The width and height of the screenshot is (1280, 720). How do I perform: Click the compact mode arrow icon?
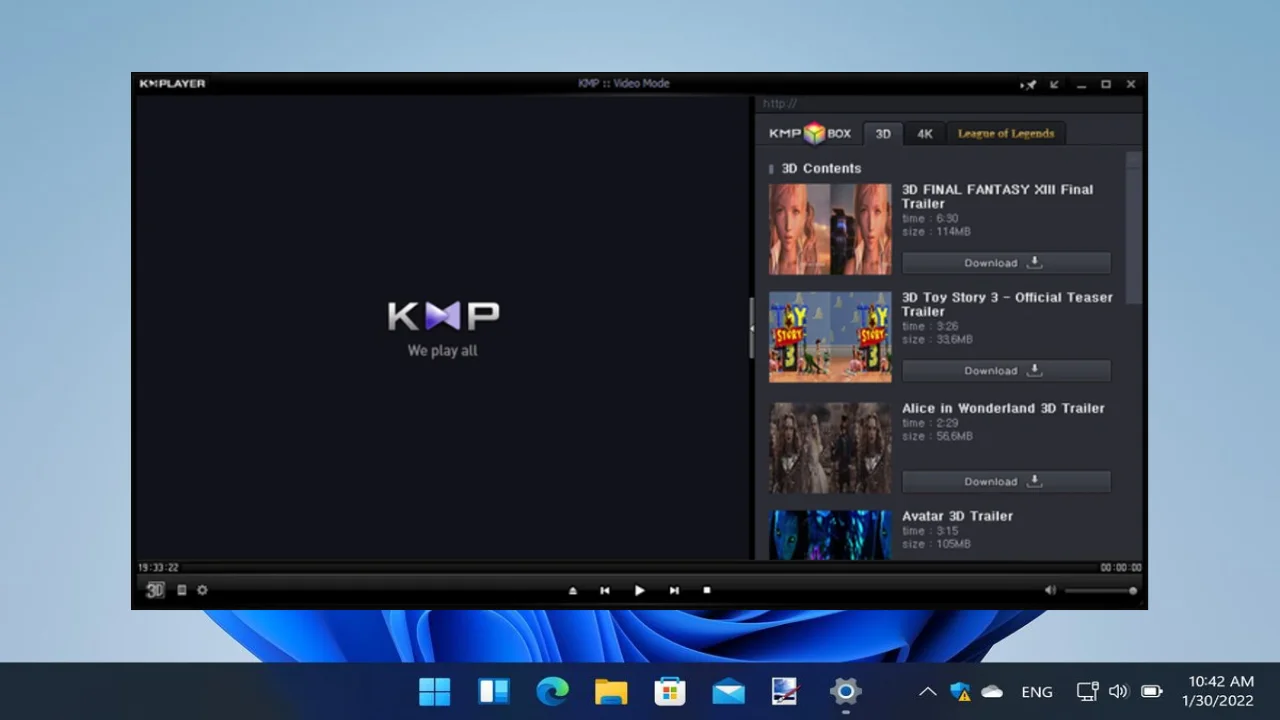click(1054, 85)
